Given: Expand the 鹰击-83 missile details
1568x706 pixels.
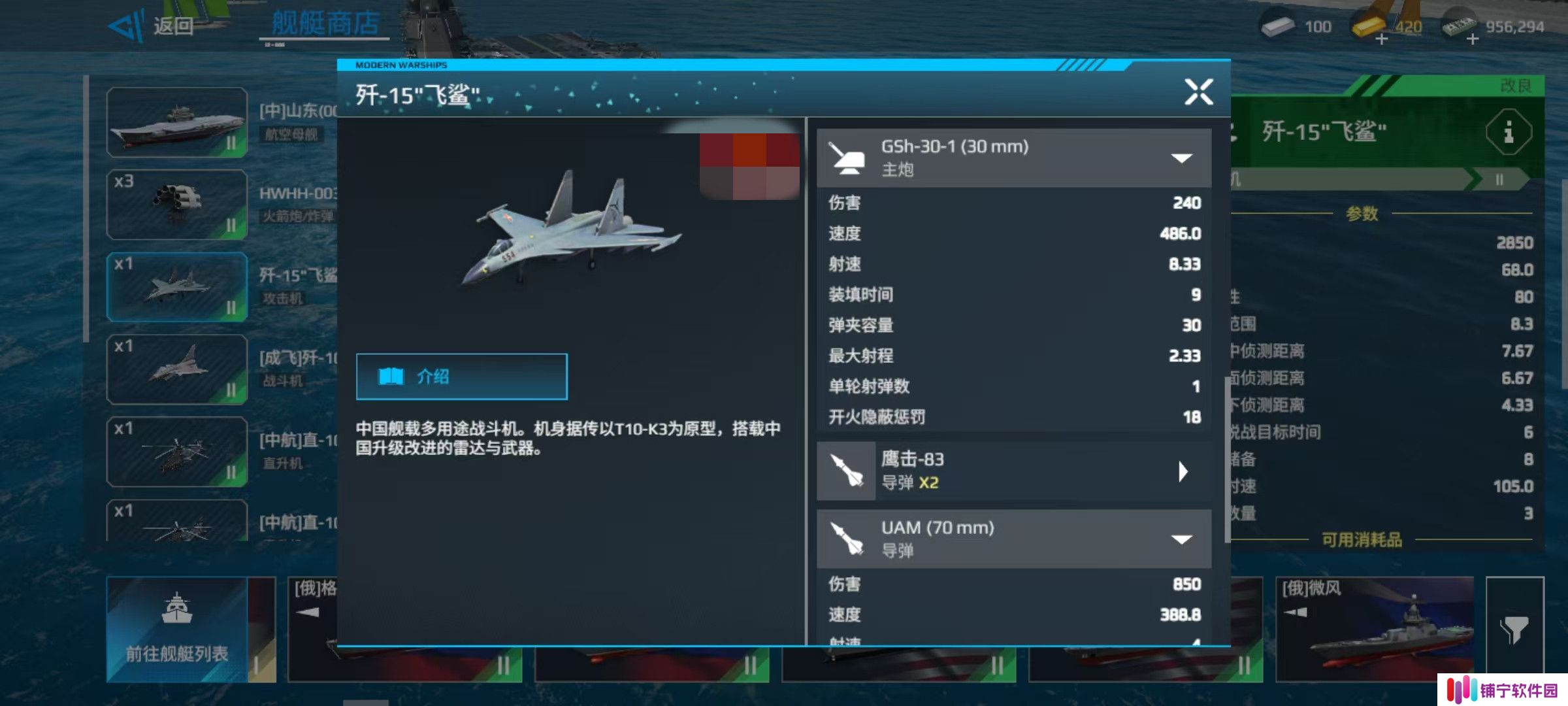Looking at the screenshot, I should point(1183,471).
